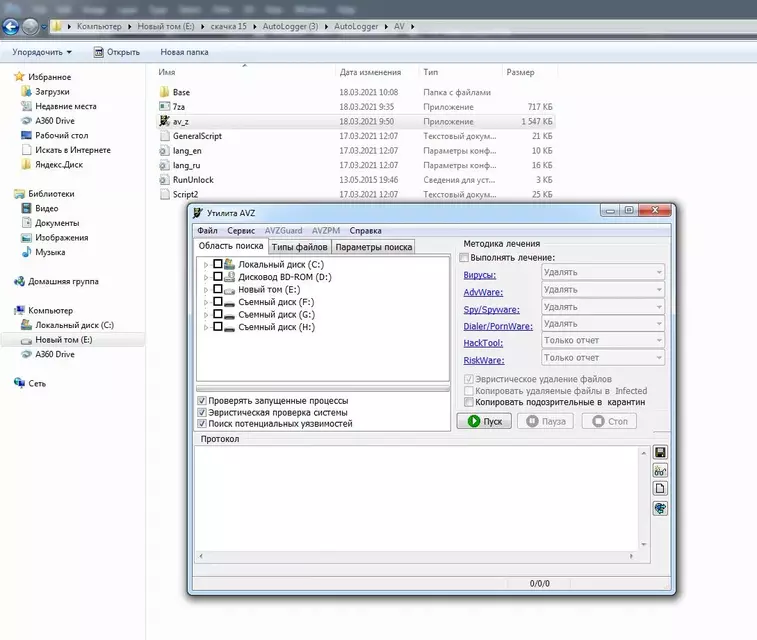Click the Пауза pause button

point(546,421)
